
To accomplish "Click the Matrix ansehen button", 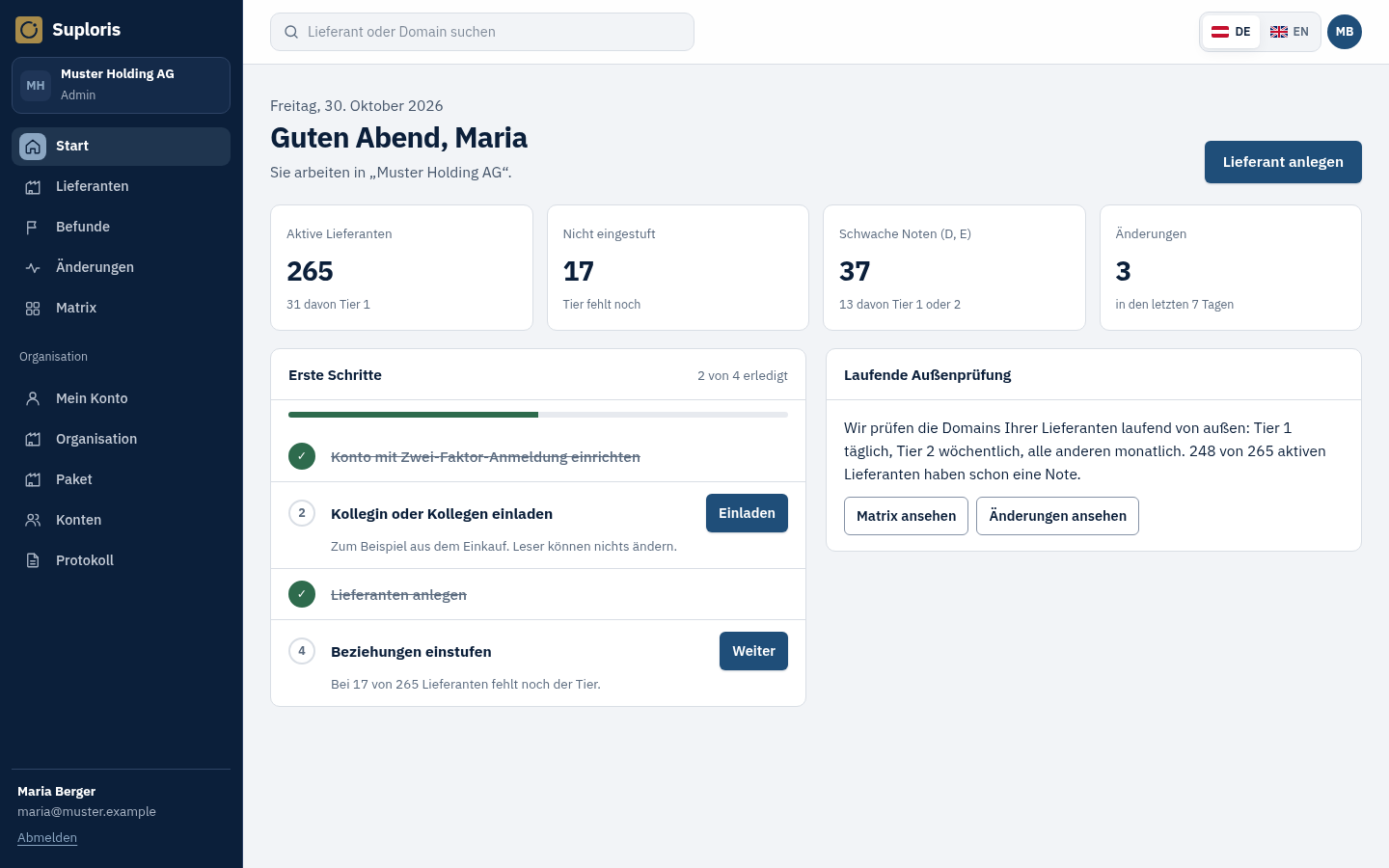I will pyautogui.click(x=906, y=516).
